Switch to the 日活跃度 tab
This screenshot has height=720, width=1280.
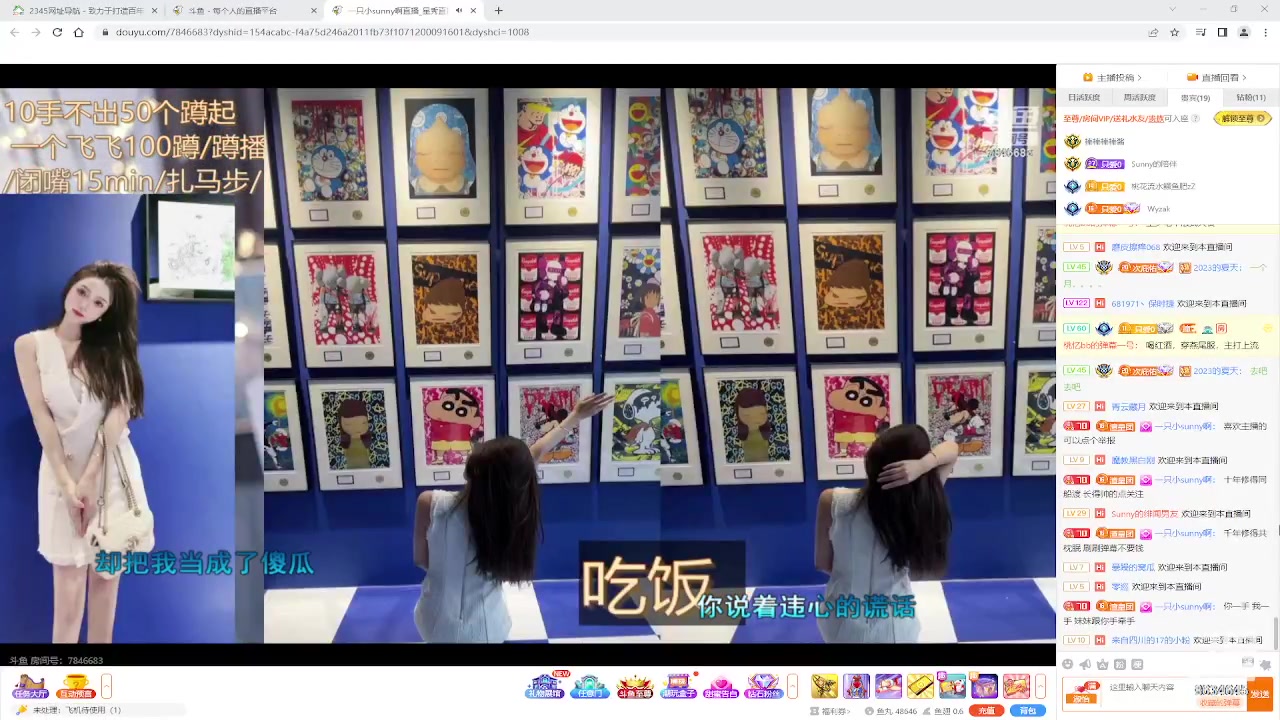[x=1084, y=98]
